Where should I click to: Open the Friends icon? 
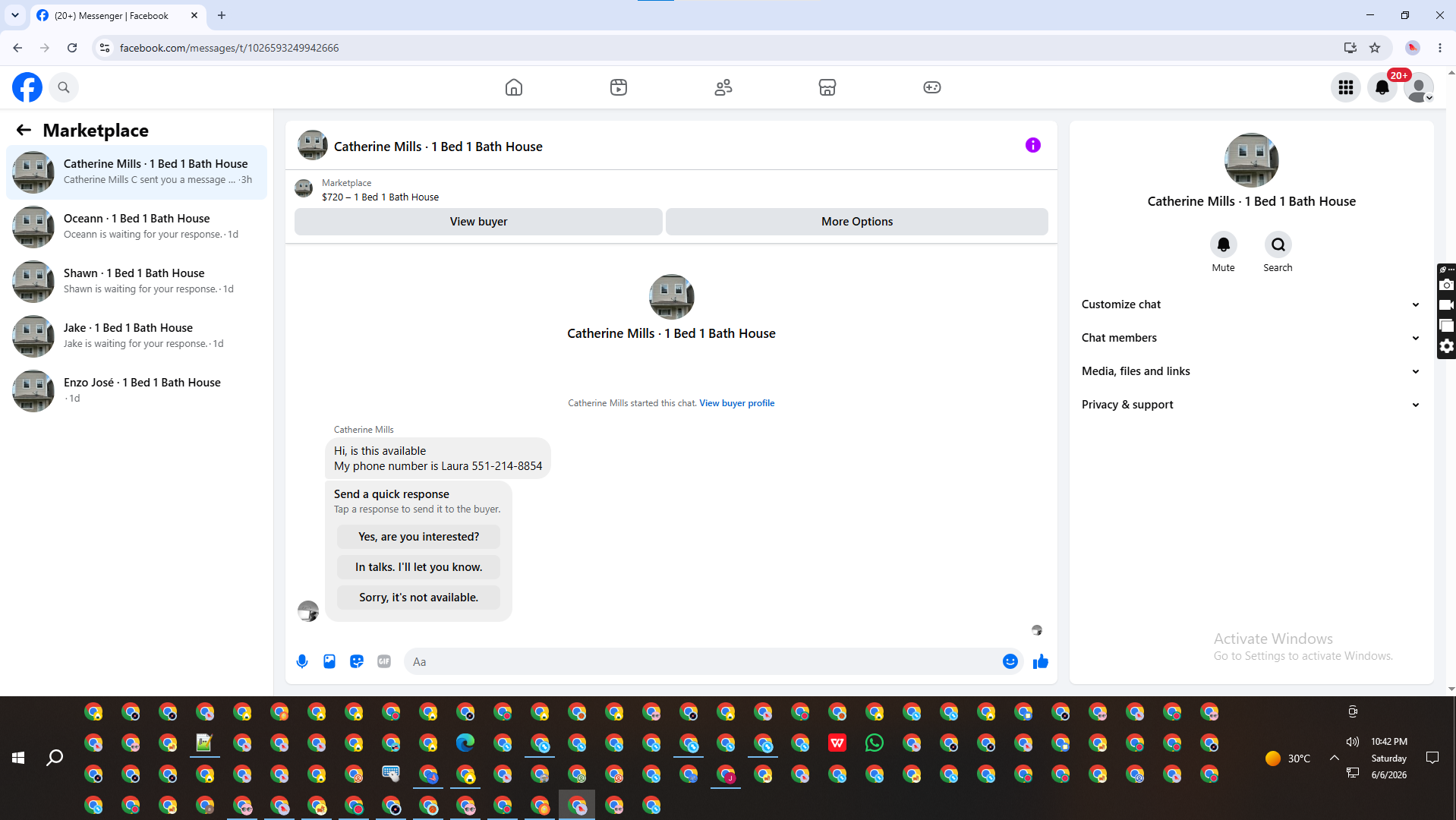point(723,87)
